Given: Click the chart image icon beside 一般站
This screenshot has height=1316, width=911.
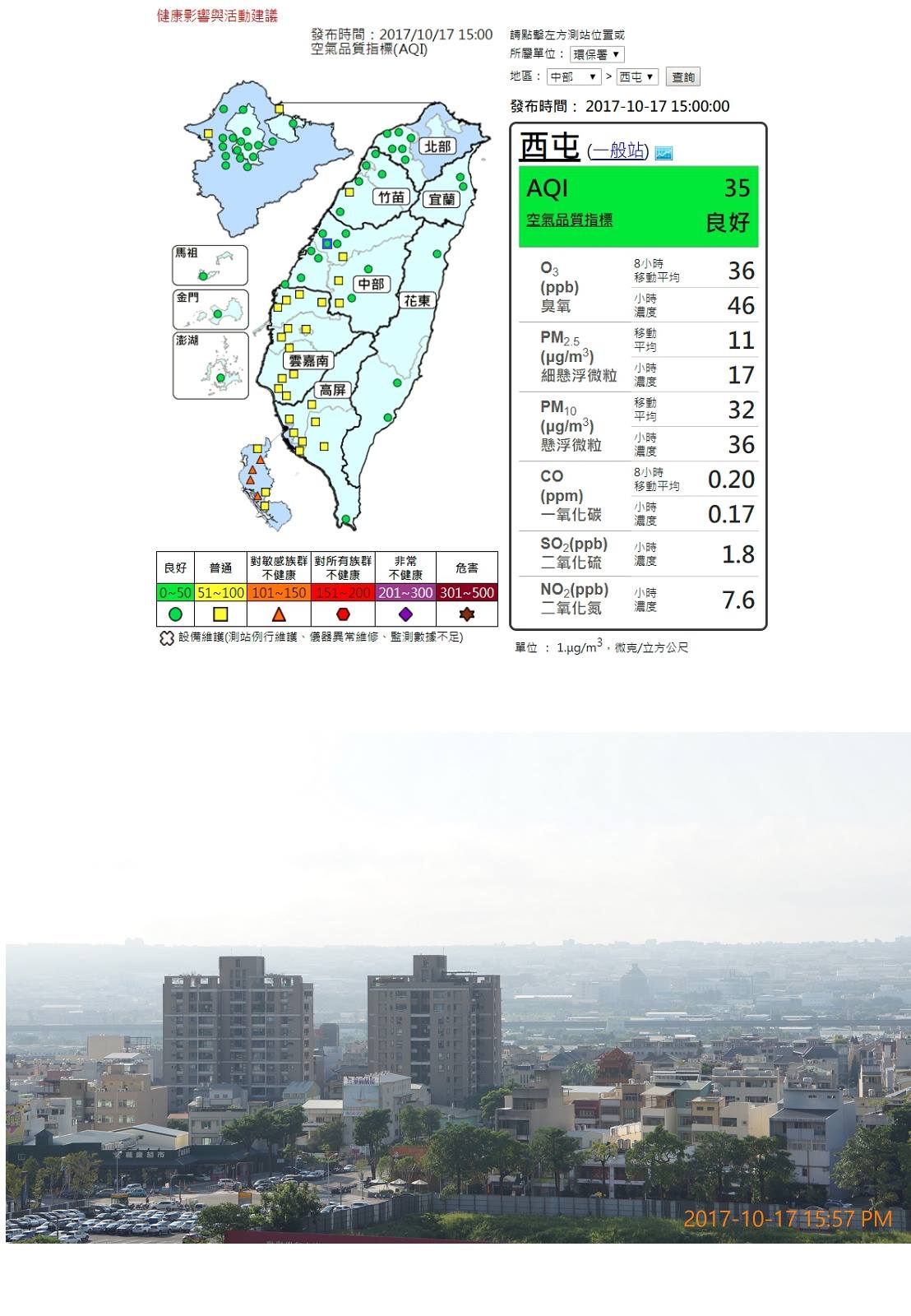Looking at the screenshot, I should pos(664,153).
